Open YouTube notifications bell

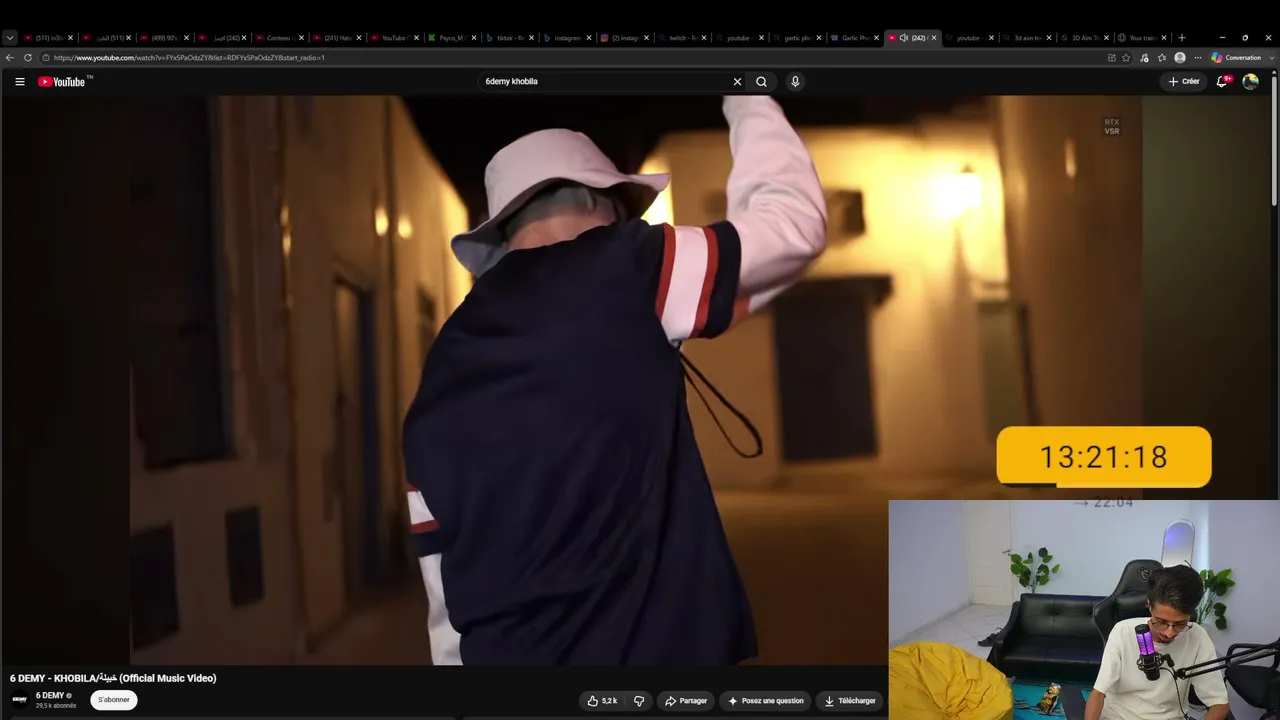tap(1222, 82)
